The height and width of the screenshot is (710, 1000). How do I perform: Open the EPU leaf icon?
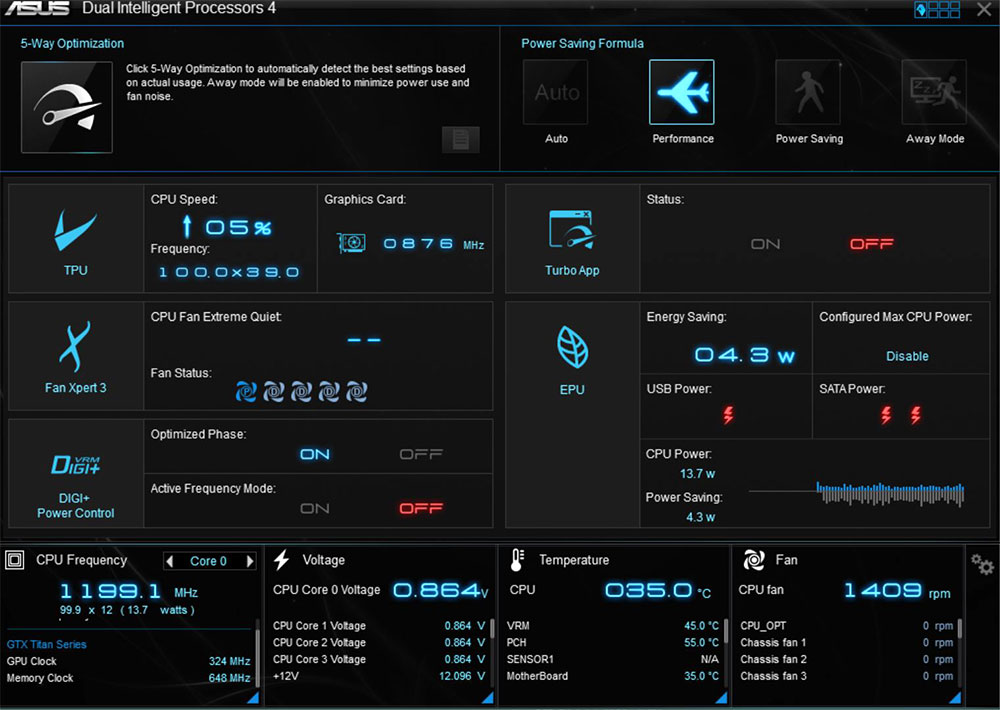coord(572,348)
